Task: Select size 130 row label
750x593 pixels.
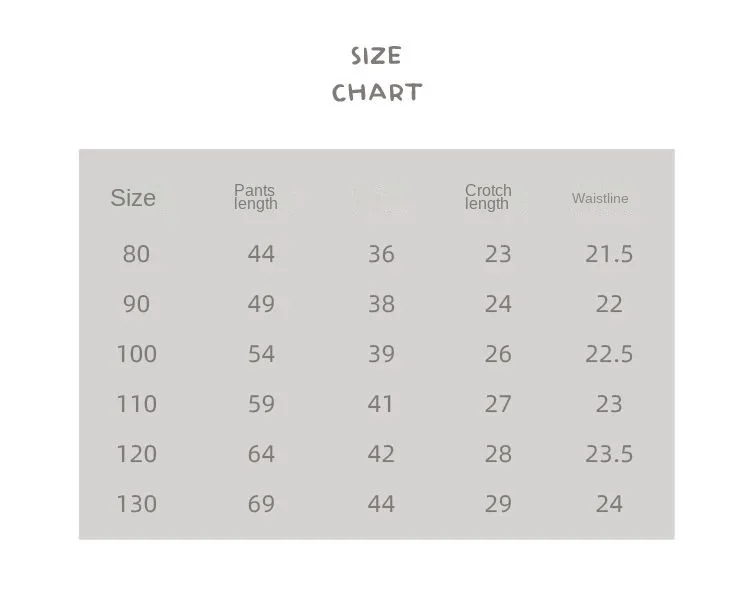Action: (137, 504)
